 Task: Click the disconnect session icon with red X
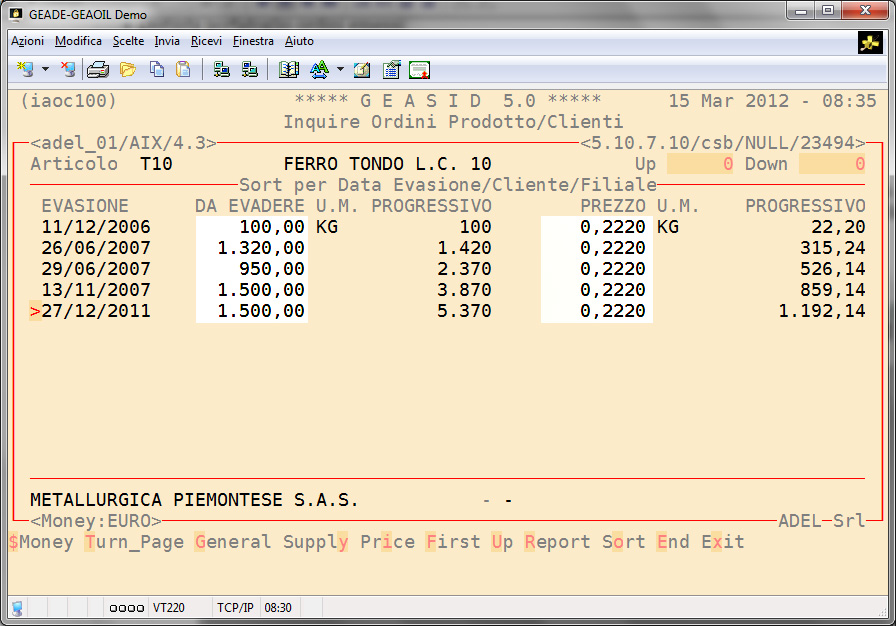(67, 70)
